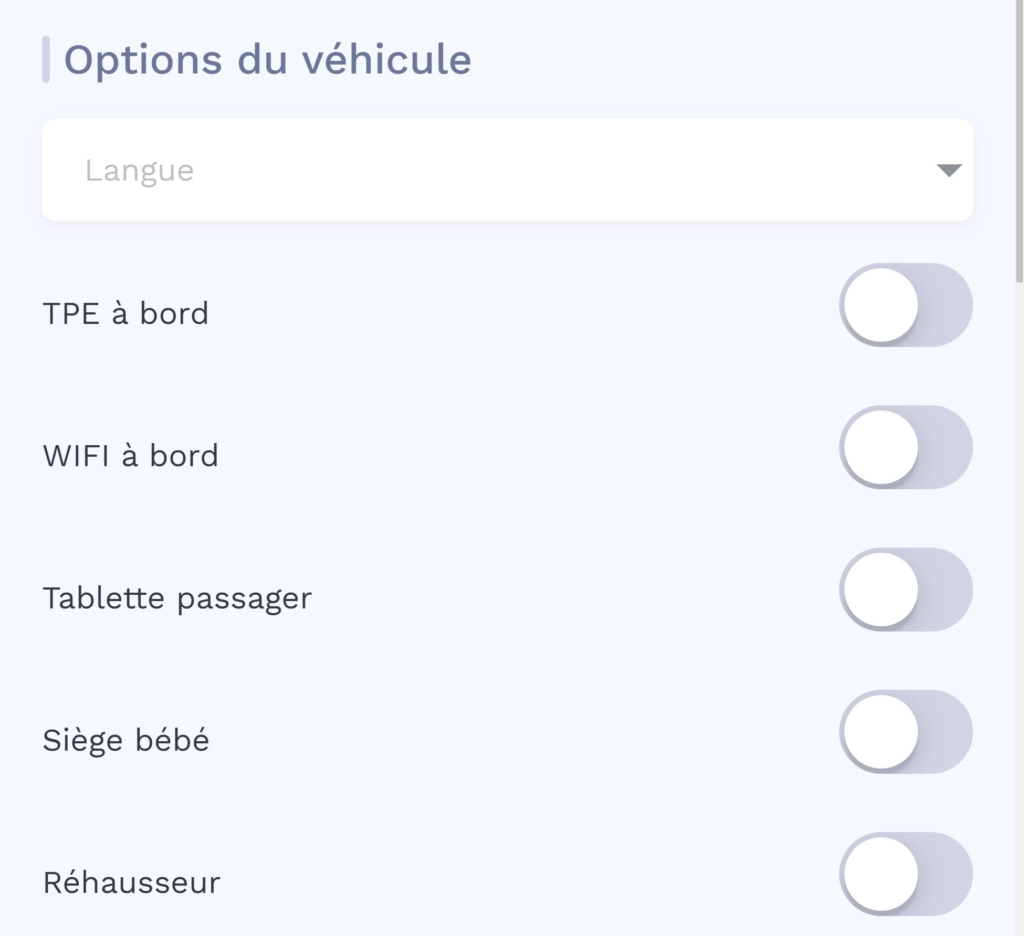Click the white knob of Tablette passager switch

point(881,589)
